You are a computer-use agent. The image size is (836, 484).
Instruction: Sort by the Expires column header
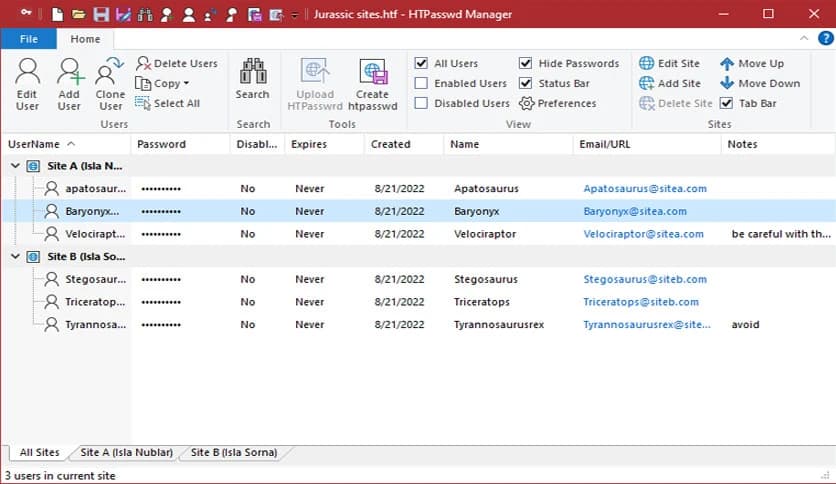[308, 144]
